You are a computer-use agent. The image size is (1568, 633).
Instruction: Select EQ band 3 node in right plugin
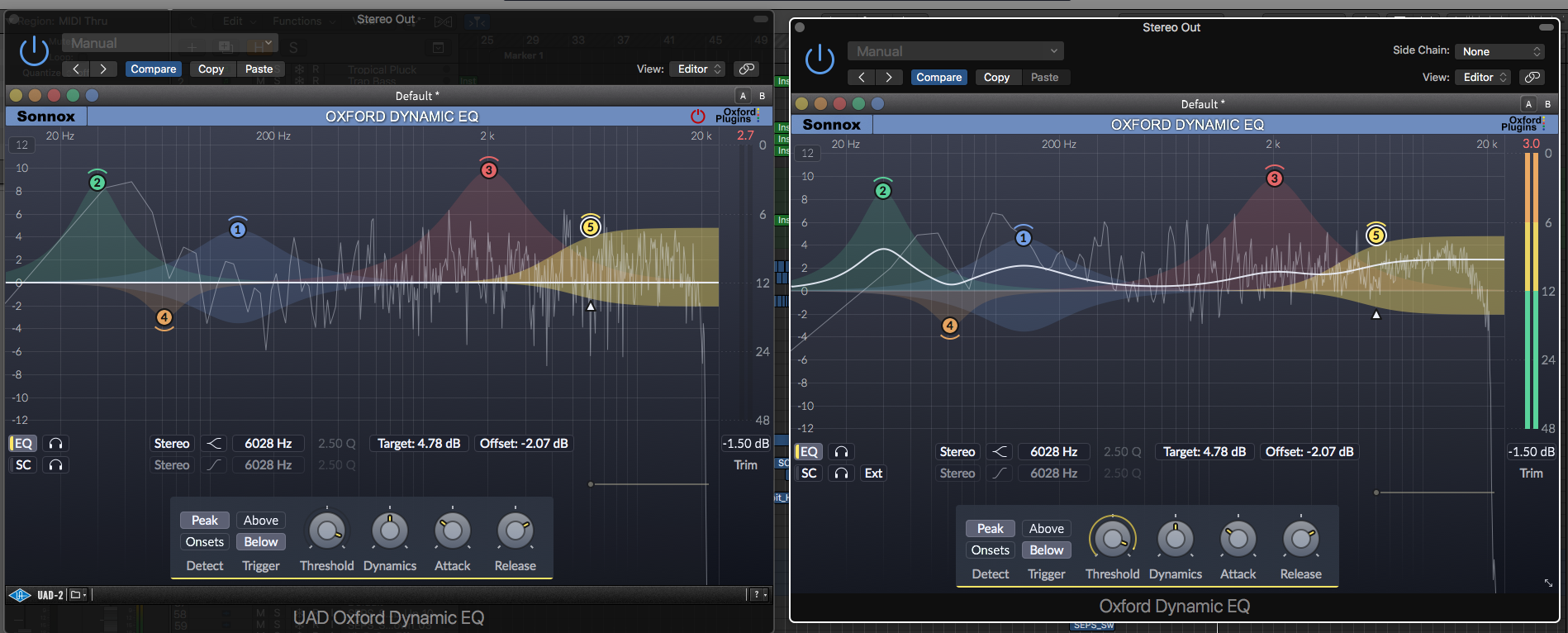1275,178
